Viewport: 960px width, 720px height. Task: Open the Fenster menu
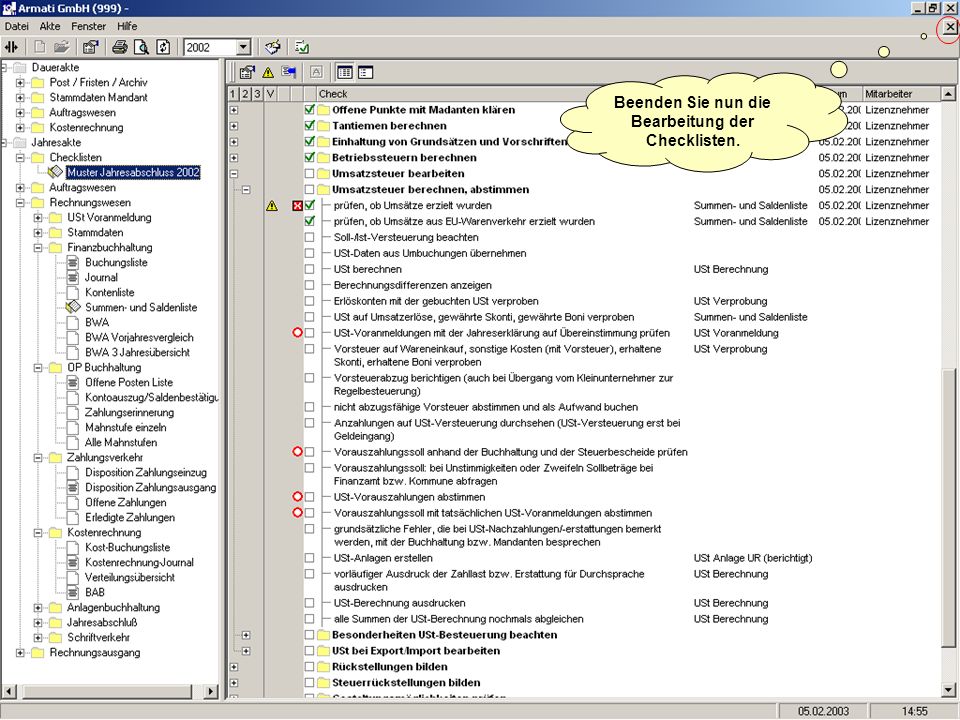pyautogui.click(x=89, y=26)
